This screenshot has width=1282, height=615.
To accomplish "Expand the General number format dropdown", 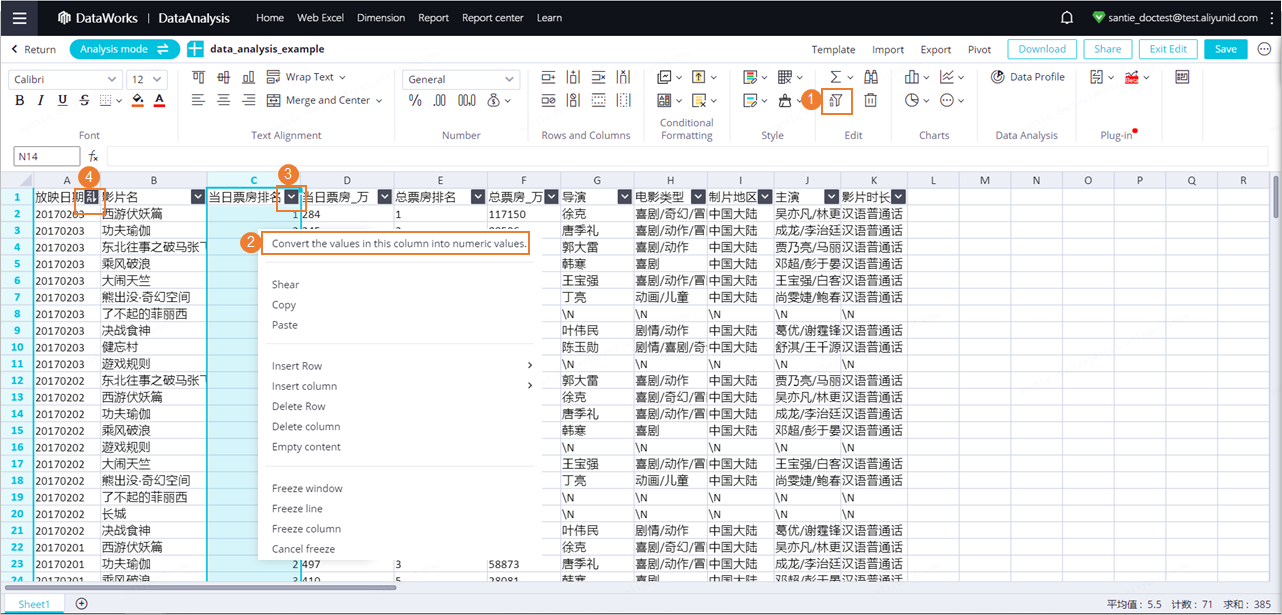I will pos(463,79).
